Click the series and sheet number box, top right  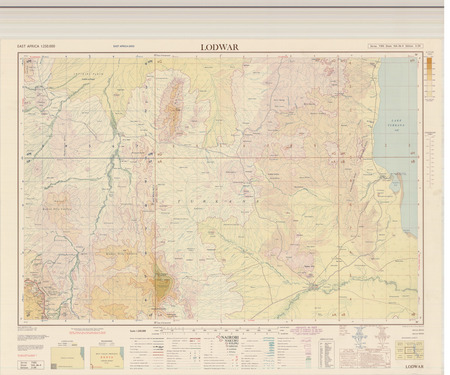point(396,46)
